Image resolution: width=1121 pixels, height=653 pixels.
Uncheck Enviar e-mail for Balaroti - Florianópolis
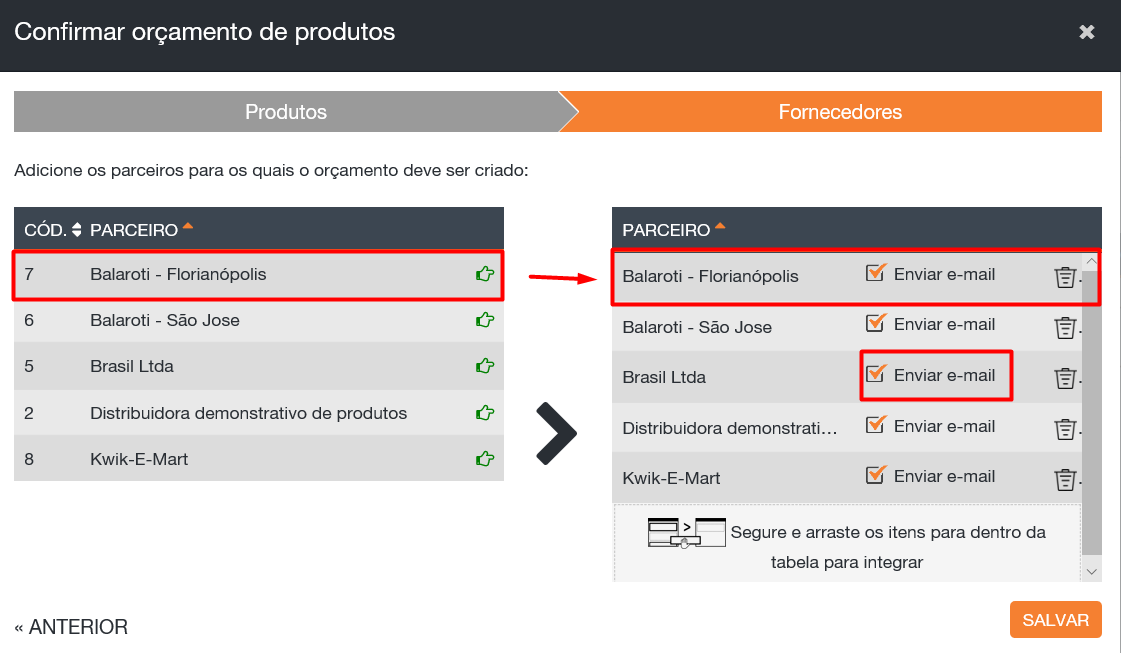[x=876, y=273]
